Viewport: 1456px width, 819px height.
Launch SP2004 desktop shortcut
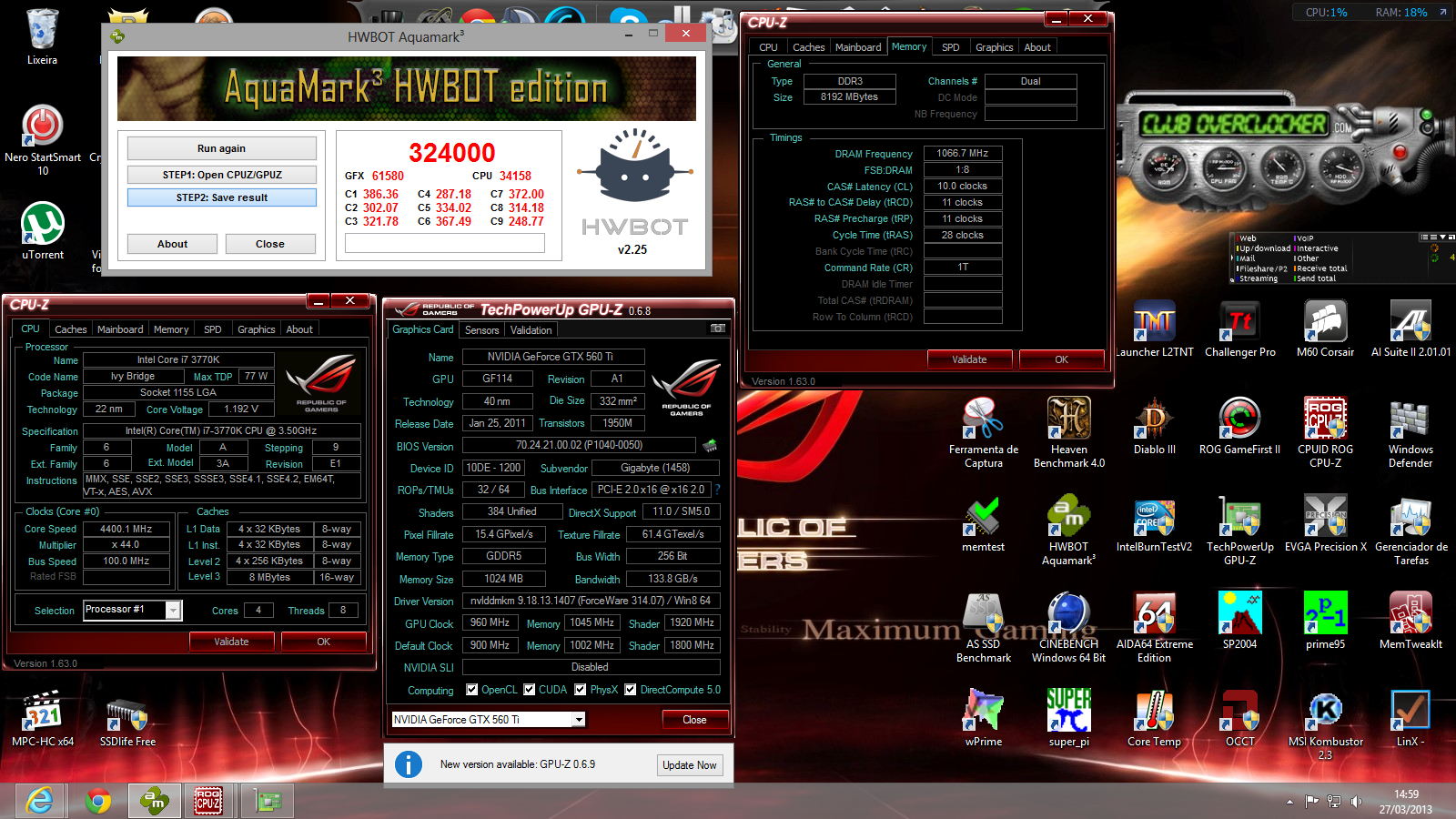click(x=1239, y=621)
